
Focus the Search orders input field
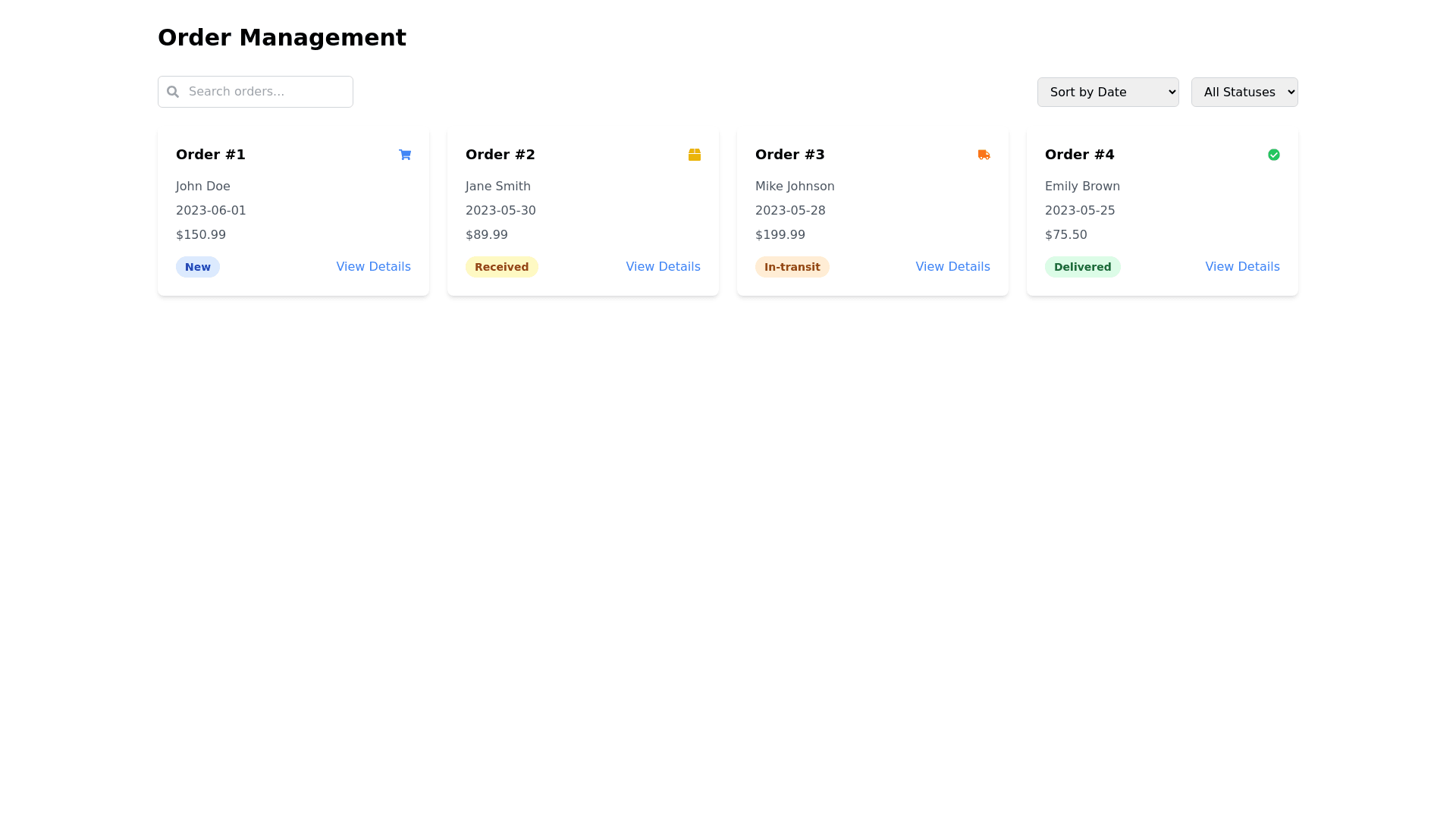(265, 92)
